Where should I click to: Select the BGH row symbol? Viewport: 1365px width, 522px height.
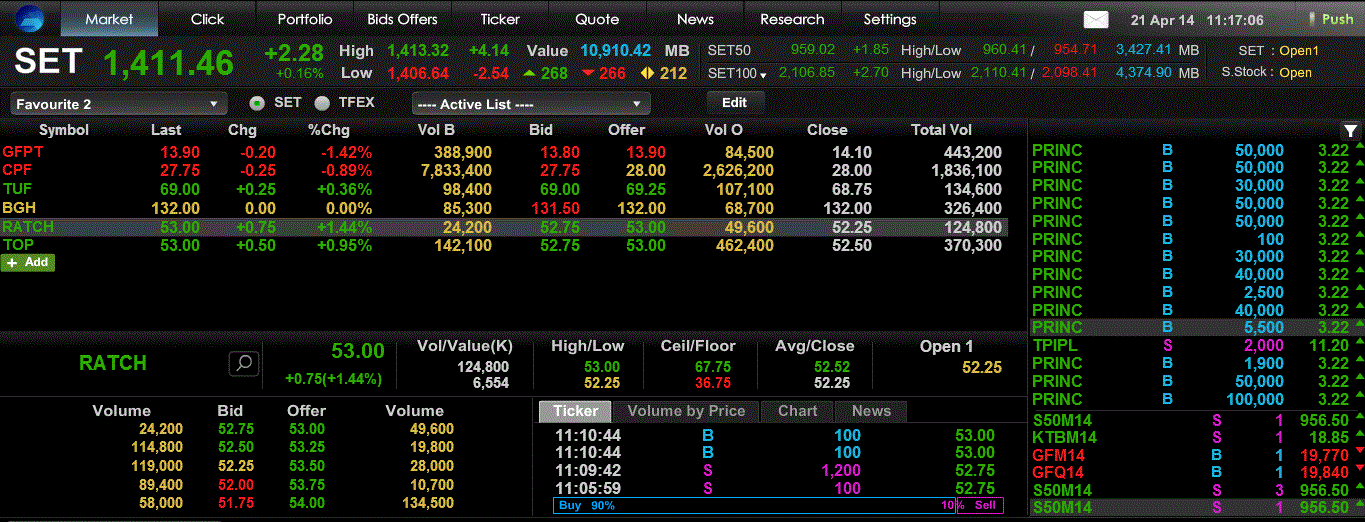(19, 208)
